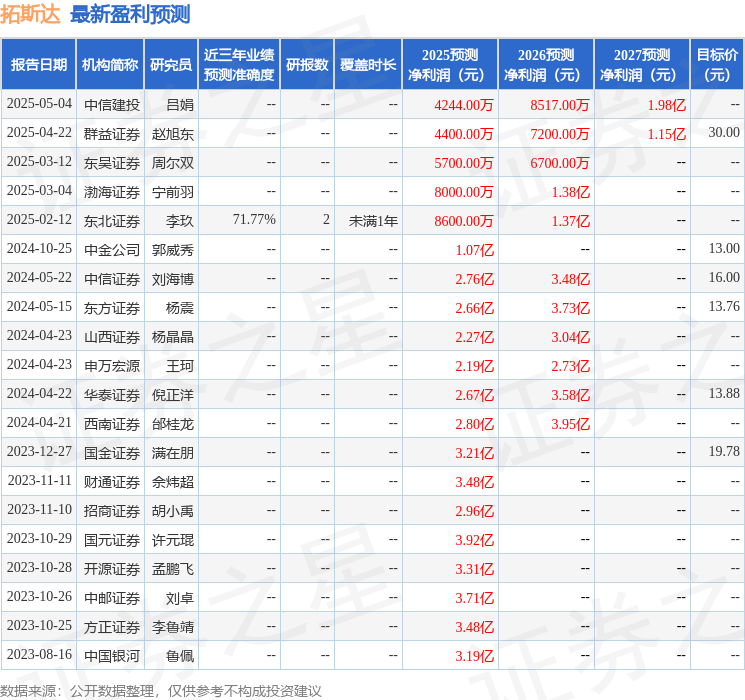Select institution 东北证券
This screenshot has width=745, height=700.
(112, 221)
